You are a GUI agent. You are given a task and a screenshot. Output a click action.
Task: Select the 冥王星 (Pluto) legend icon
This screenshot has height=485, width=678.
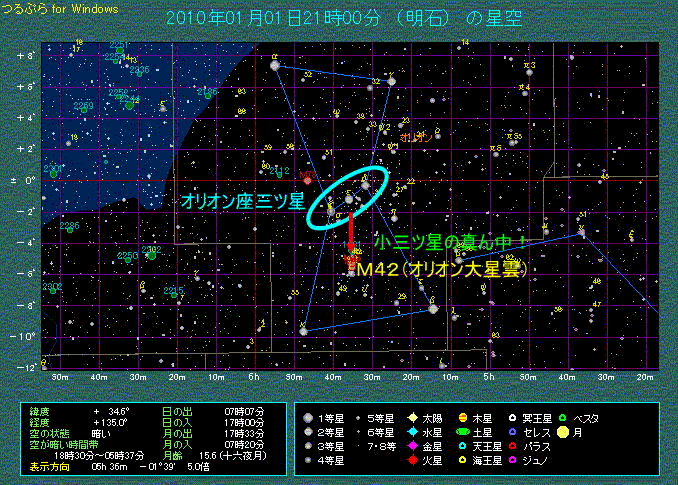point(514,417)
